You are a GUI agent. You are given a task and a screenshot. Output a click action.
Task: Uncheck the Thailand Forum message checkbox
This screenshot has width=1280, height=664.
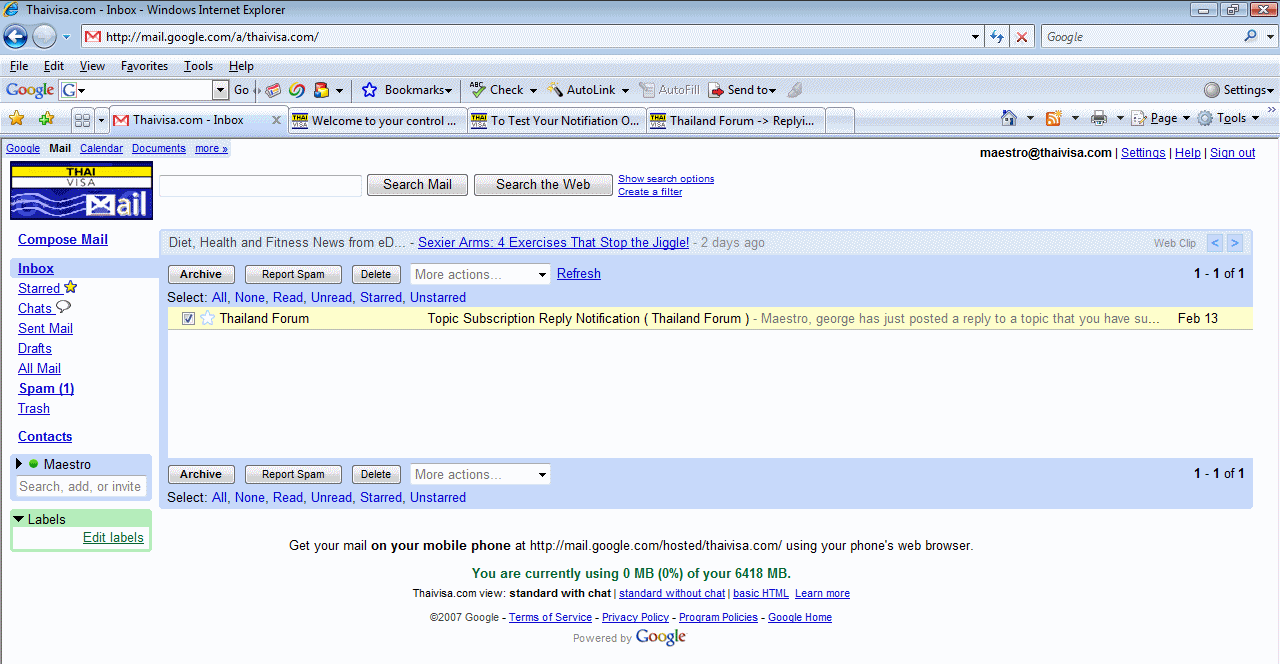click(x=188, y=318)
